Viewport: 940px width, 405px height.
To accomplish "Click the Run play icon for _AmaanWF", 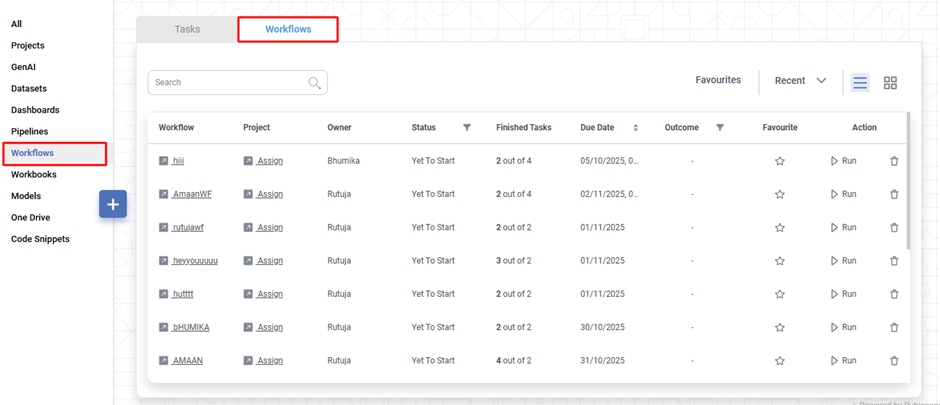I will [835, 194].
